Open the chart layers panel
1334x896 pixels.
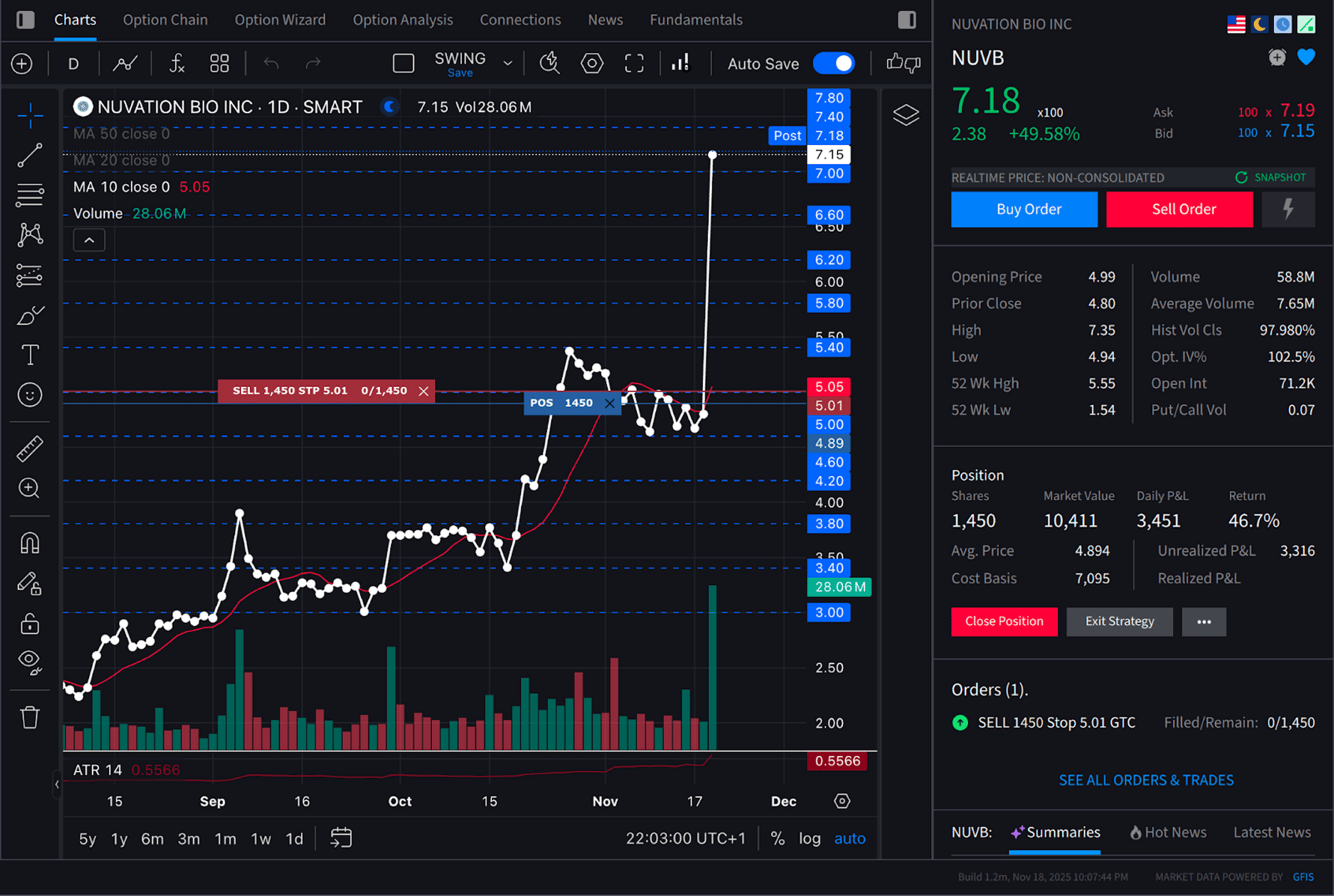[905, 115]
